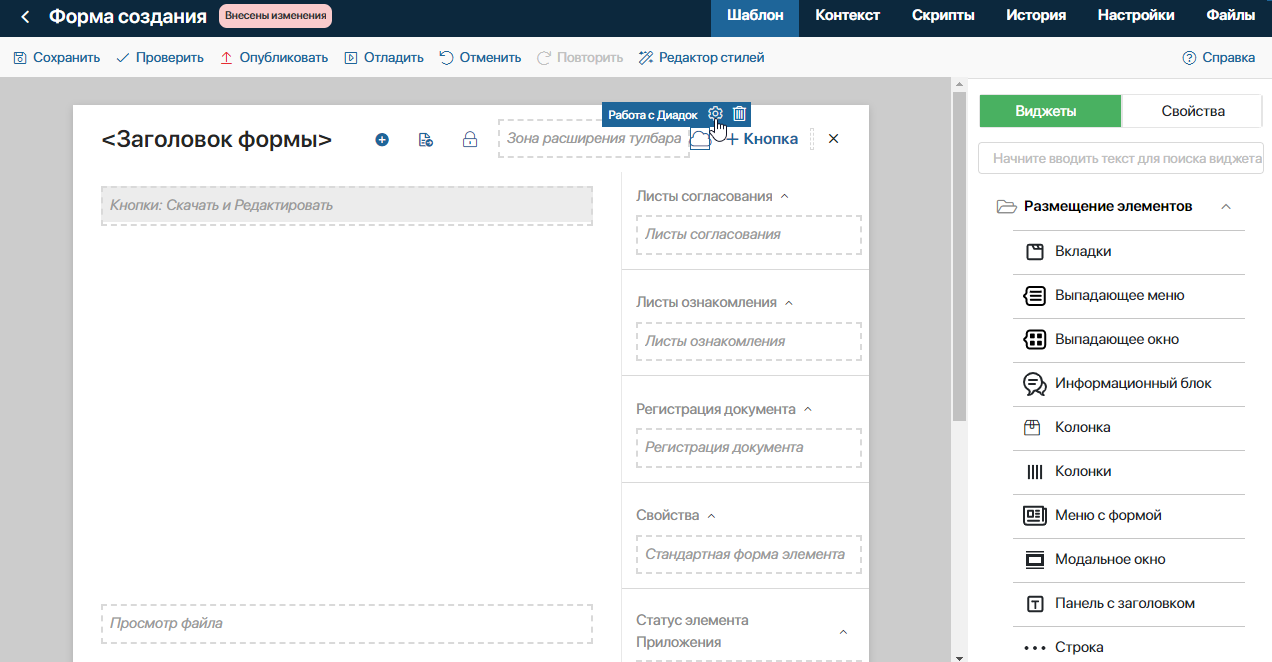The width and height of the screenshot is (1272, 662).
Task: Switch to the Скрипты tab
Action: point(943,18)
